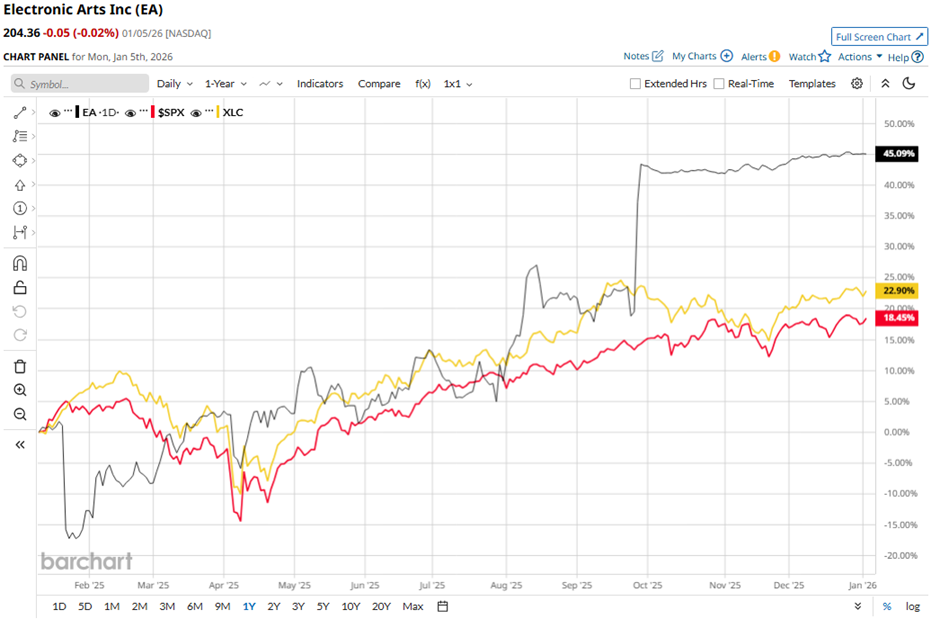Expand the bottom panel double chevron
The width and height of the screenshot is (940, 619).
pos(858,606)
